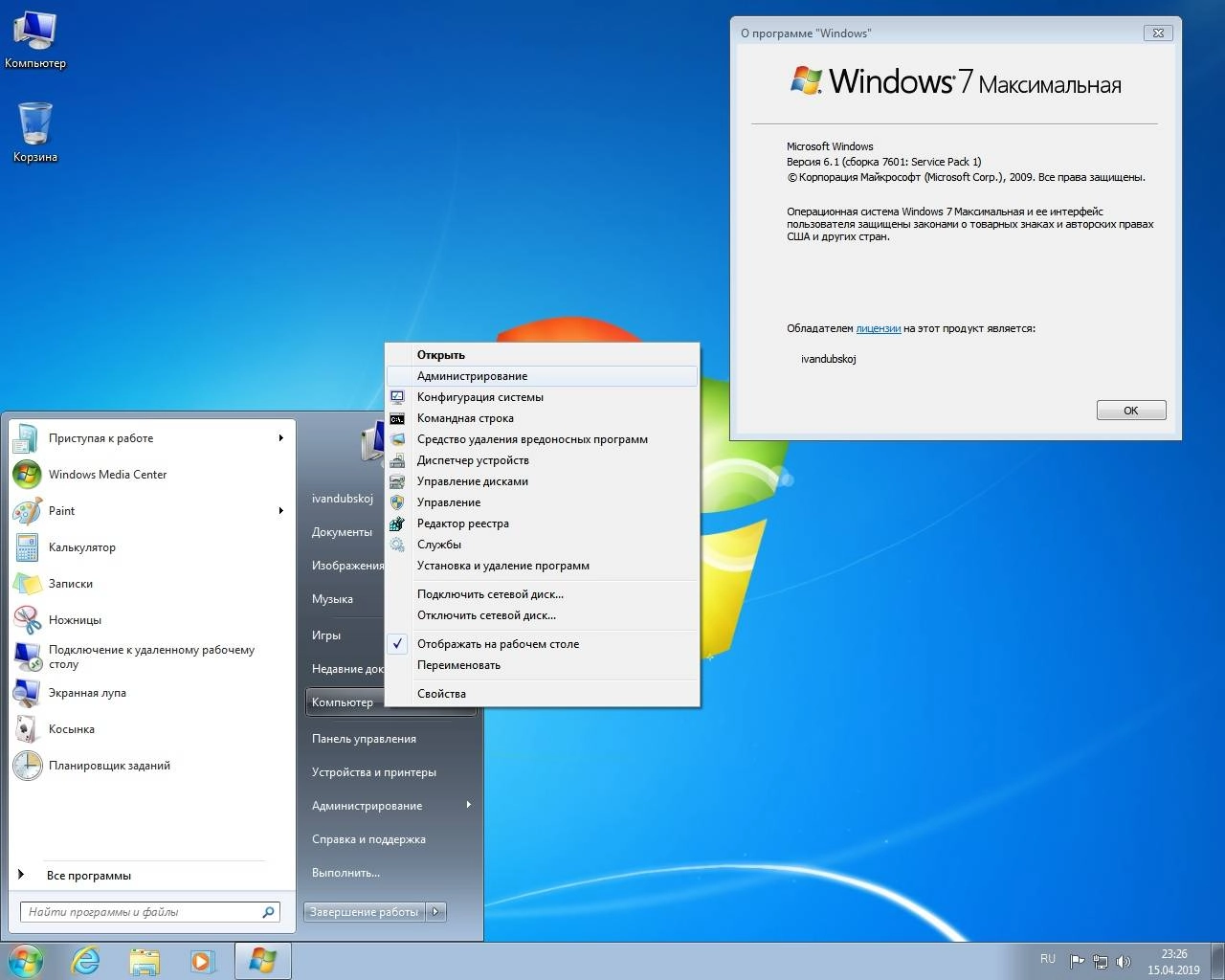Viewport: 1225px width, 980px height.
Task: Choose Переименовать in the context menu
Action: pos(543,665)
